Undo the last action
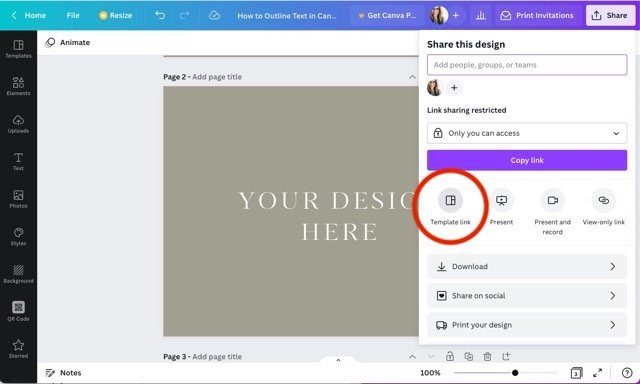 tap(160, 16)
